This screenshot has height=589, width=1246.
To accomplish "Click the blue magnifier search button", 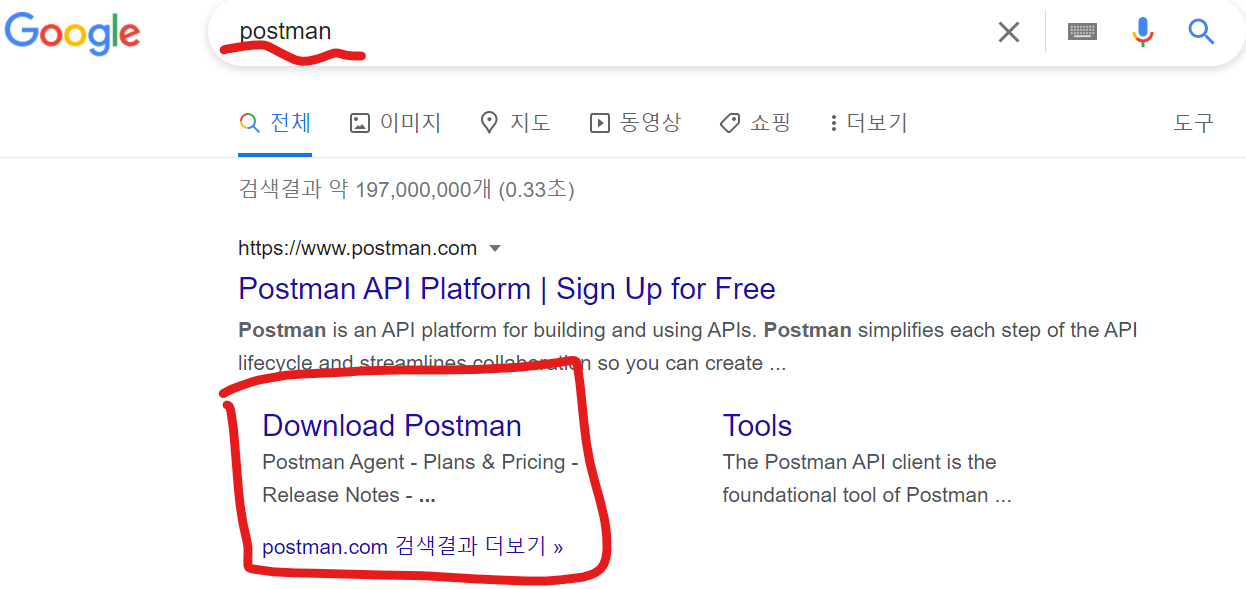I will (1201, 32).
